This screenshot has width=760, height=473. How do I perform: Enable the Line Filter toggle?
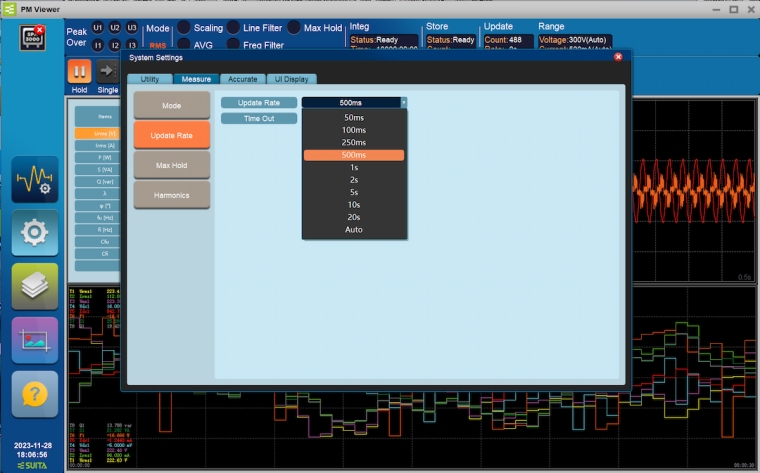click(233, 28)
